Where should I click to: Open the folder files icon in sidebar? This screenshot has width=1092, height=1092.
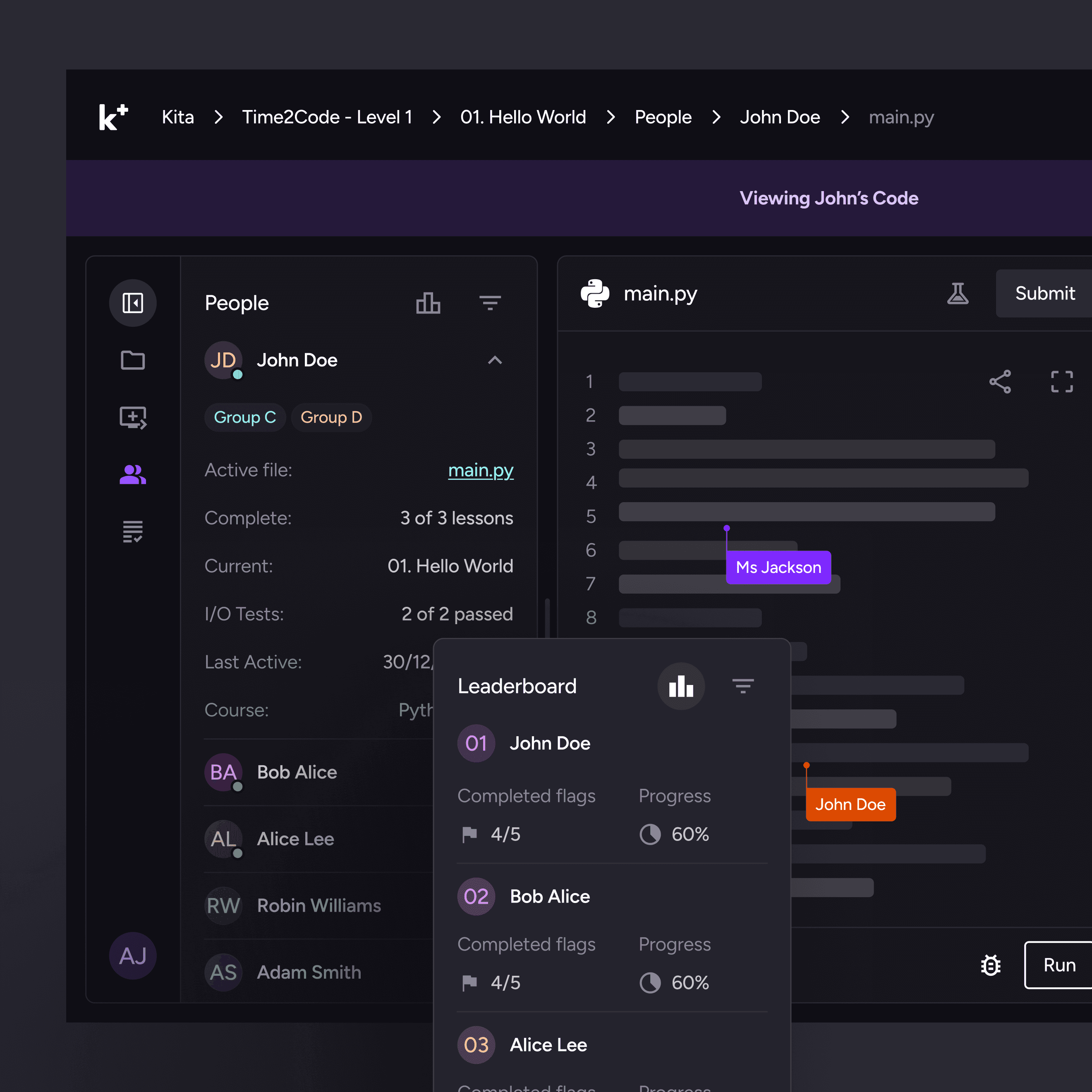click(133, 360)
